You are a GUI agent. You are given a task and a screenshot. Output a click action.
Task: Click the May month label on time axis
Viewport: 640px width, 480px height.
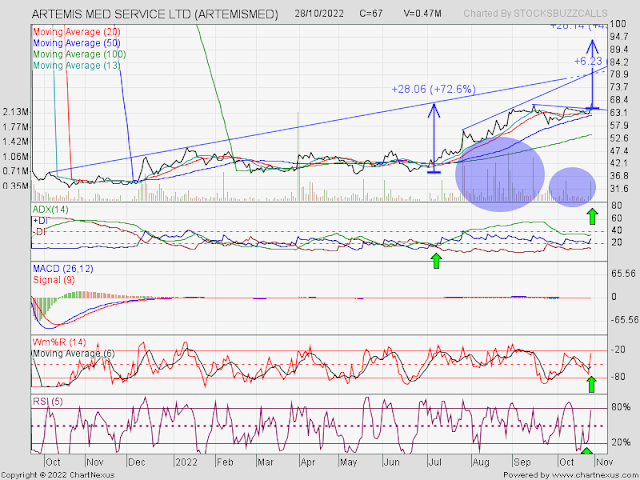[x=349, y=462]
